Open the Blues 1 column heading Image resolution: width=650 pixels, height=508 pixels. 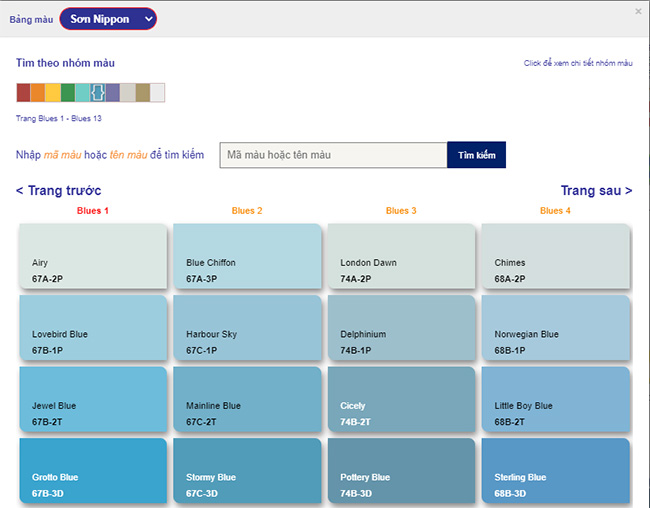pyautogui.click(x=92, y=211)
